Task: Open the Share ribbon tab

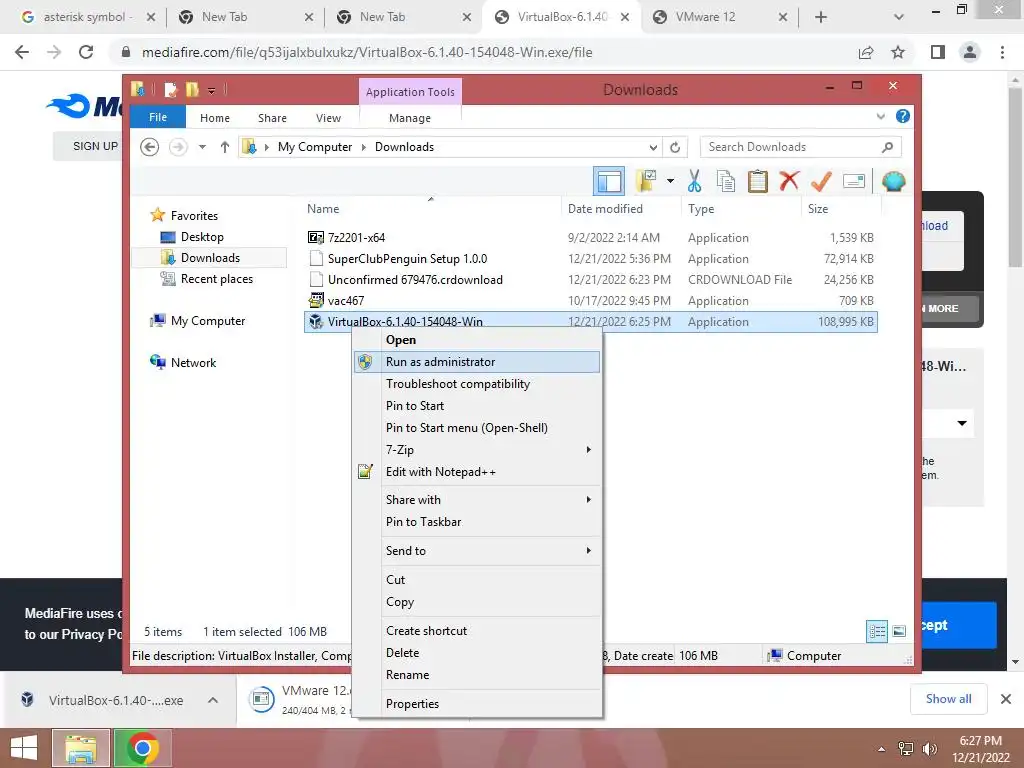Action: (x=272, y=118)
